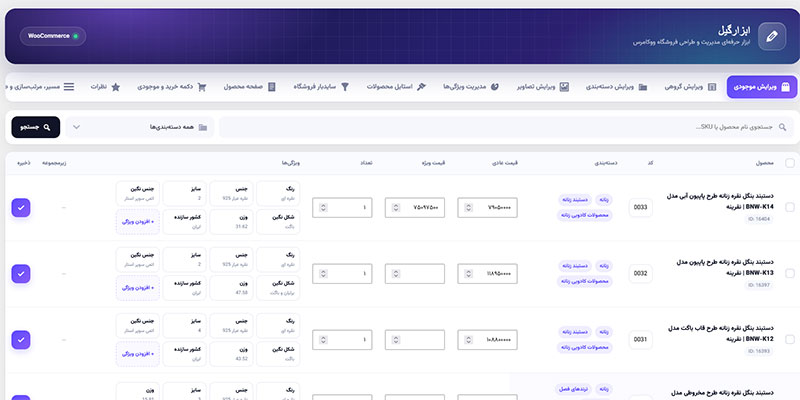Switch to the ویرایش گروهی tab
Viewport: 800px width, 400px height.
coord(690,87)
